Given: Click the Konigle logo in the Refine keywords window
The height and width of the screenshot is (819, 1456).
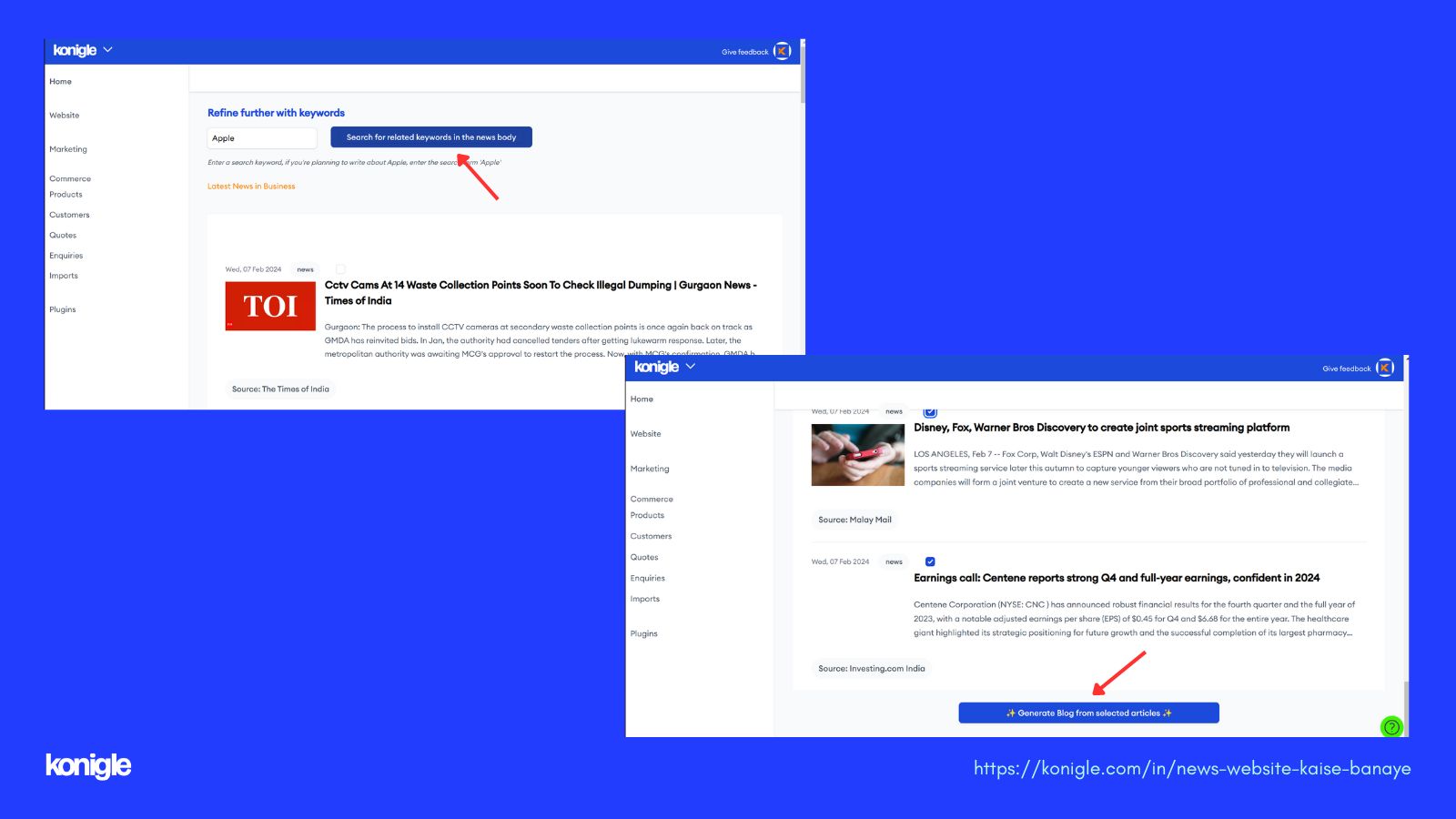Looking at the screenshot, I should pyautogui.click(x=75, y=50).
